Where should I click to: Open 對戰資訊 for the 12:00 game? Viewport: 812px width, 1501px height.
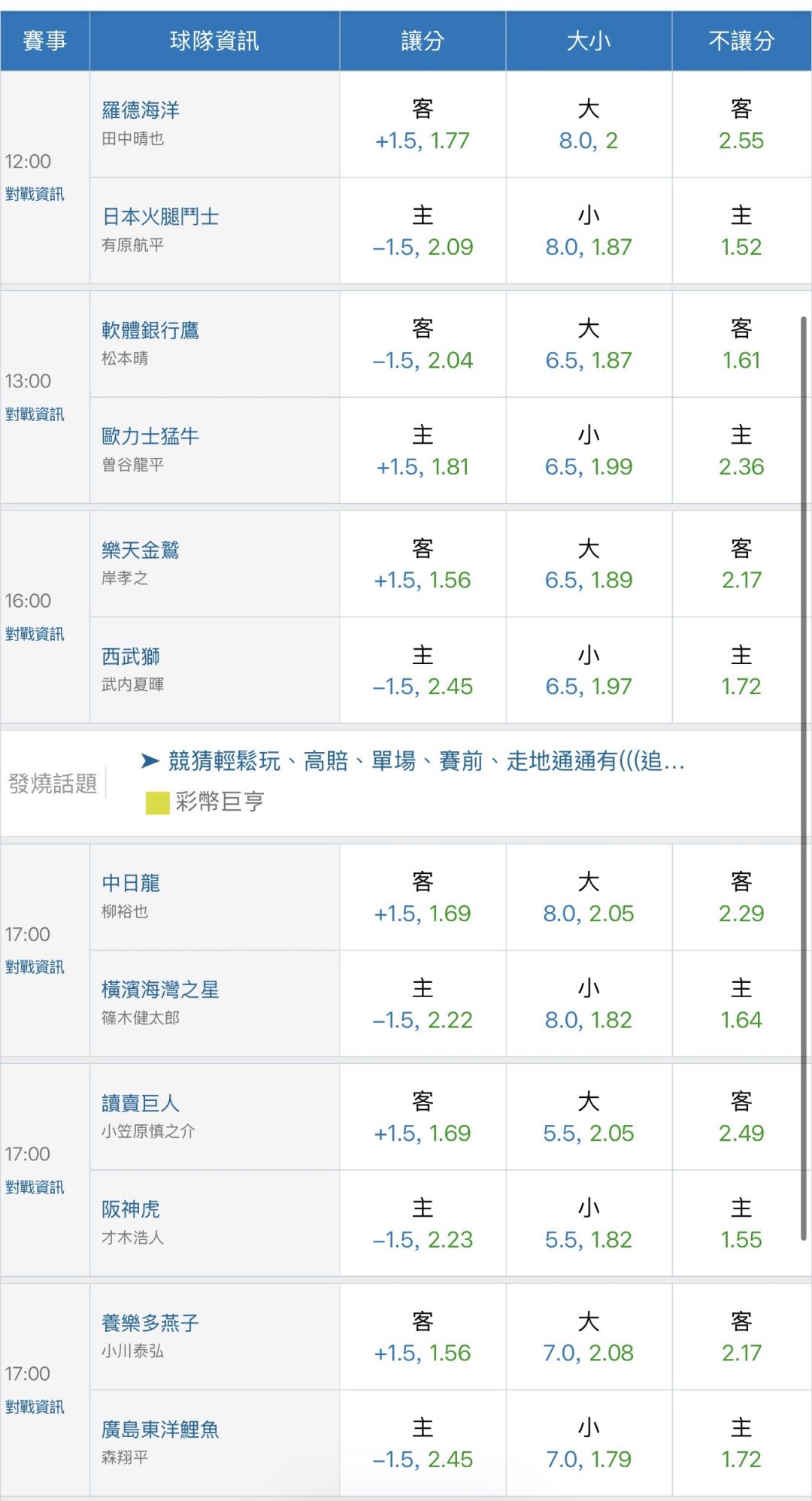coord(35,195)
